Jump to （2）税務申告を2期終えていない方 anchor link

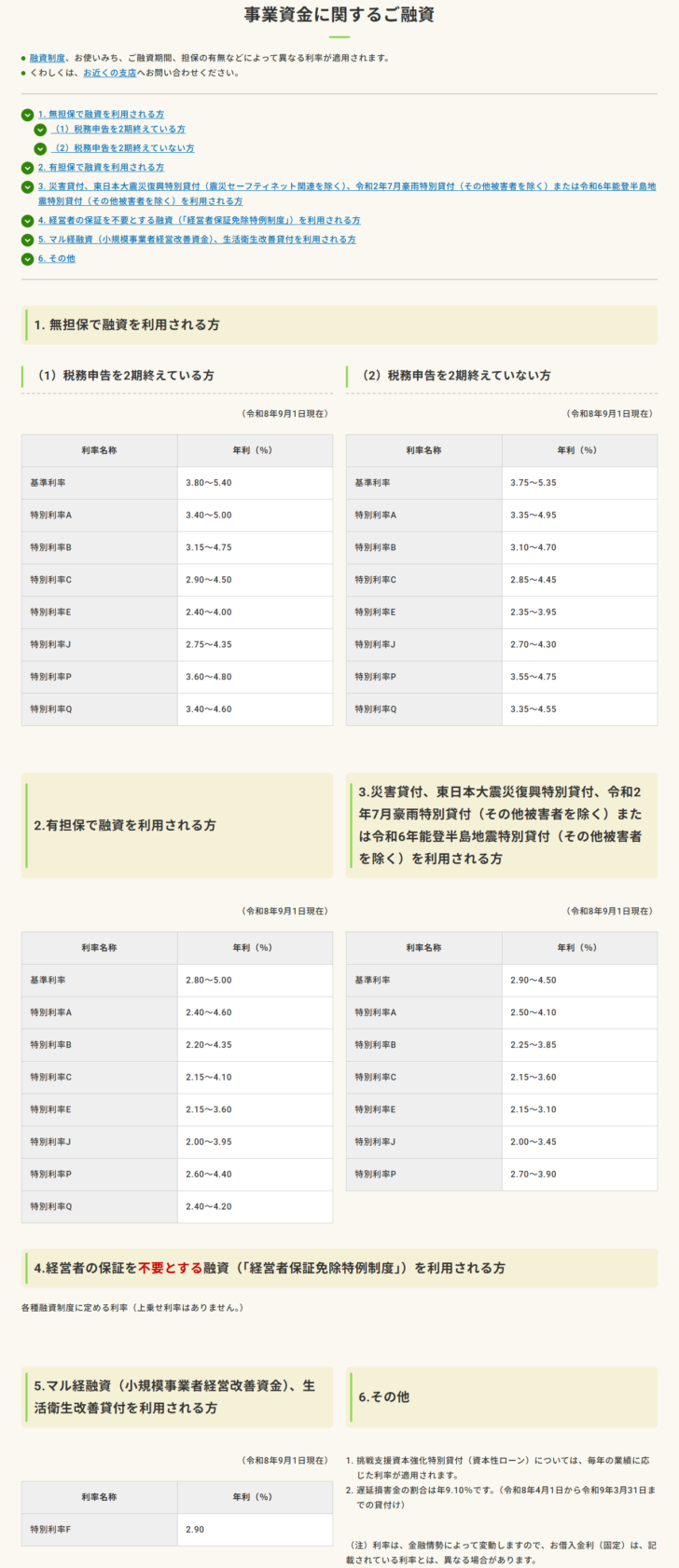(123, 148)
